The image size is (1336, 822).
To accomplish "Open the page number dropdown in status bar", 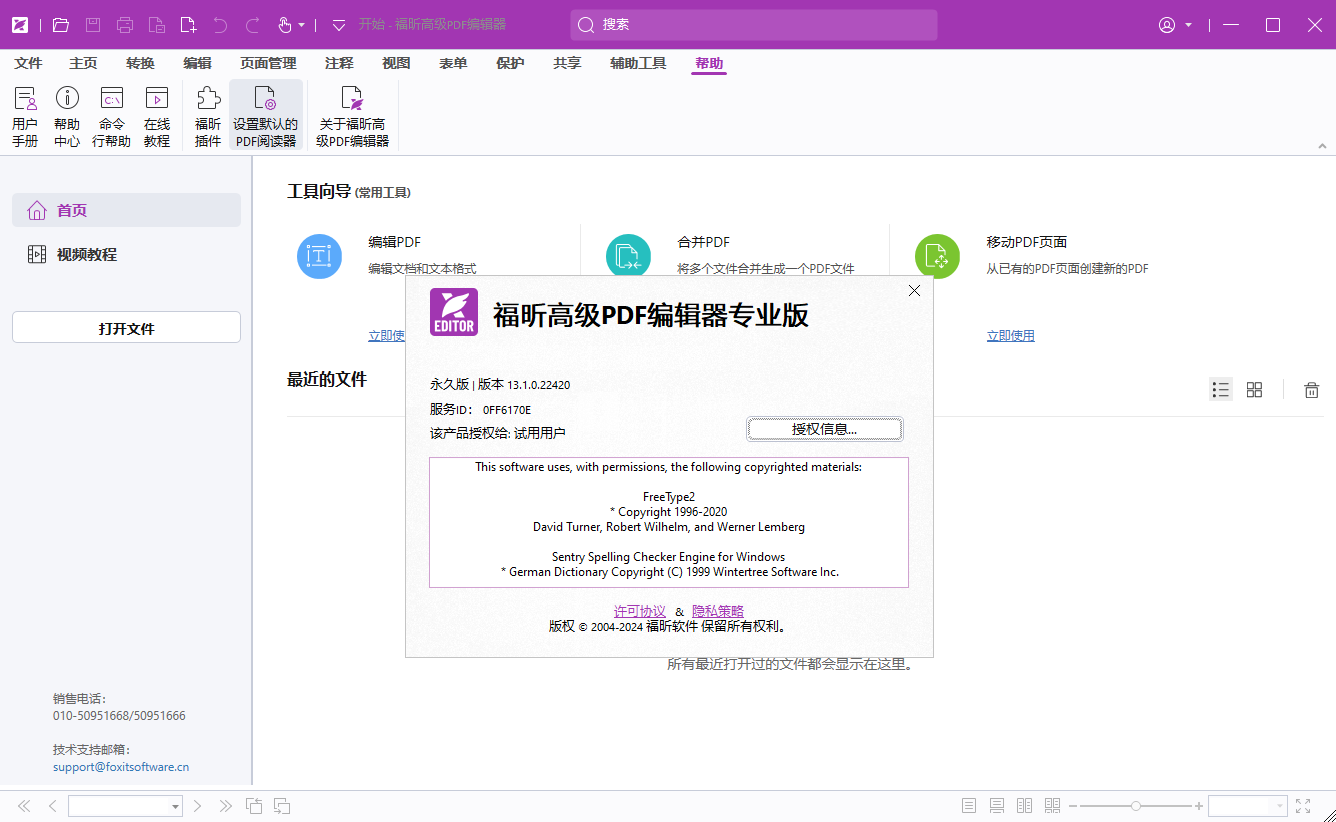I will pos(175,806).
